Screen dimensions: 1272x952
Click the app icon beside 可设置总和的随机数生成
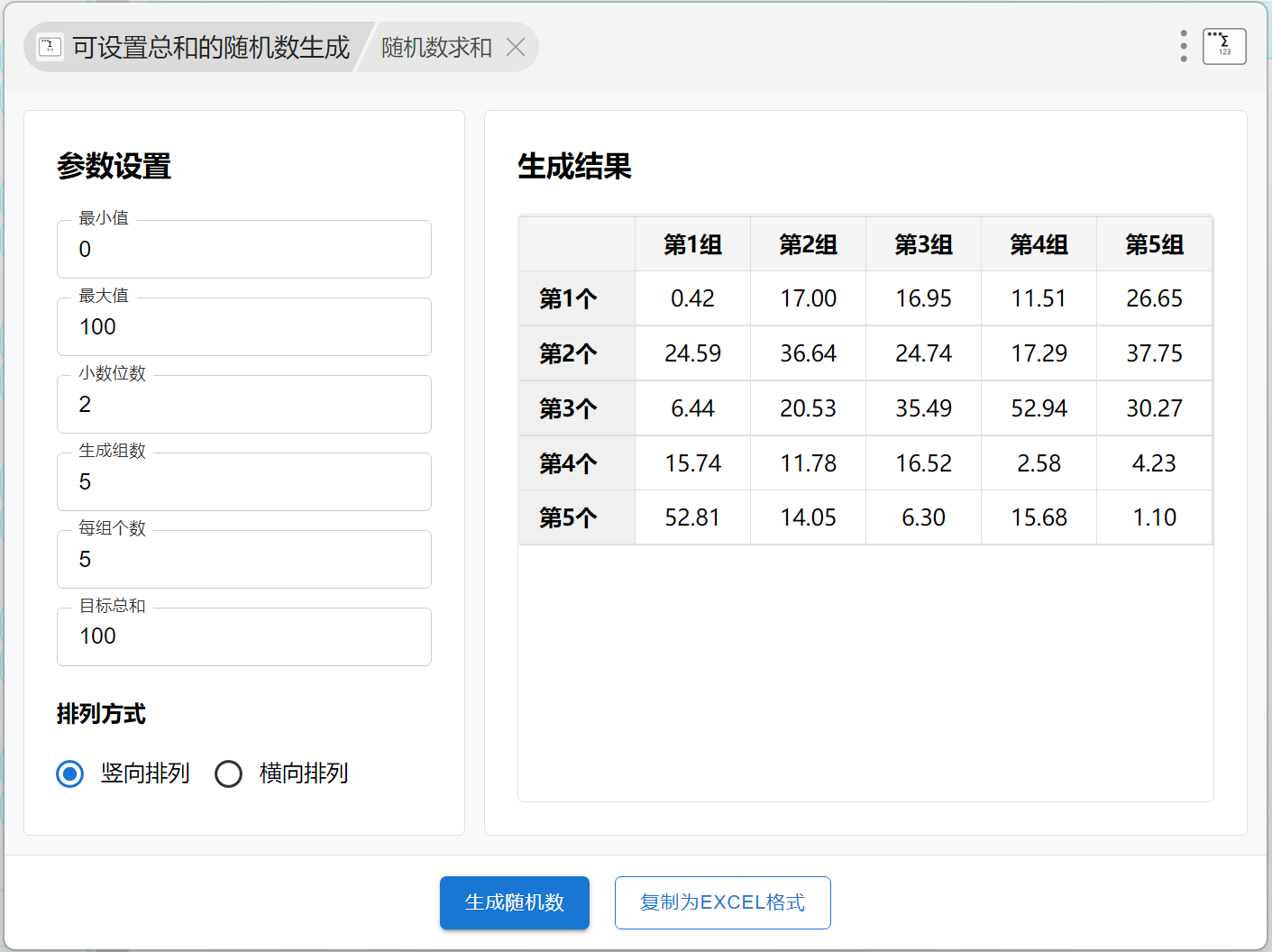coord(50,47)
